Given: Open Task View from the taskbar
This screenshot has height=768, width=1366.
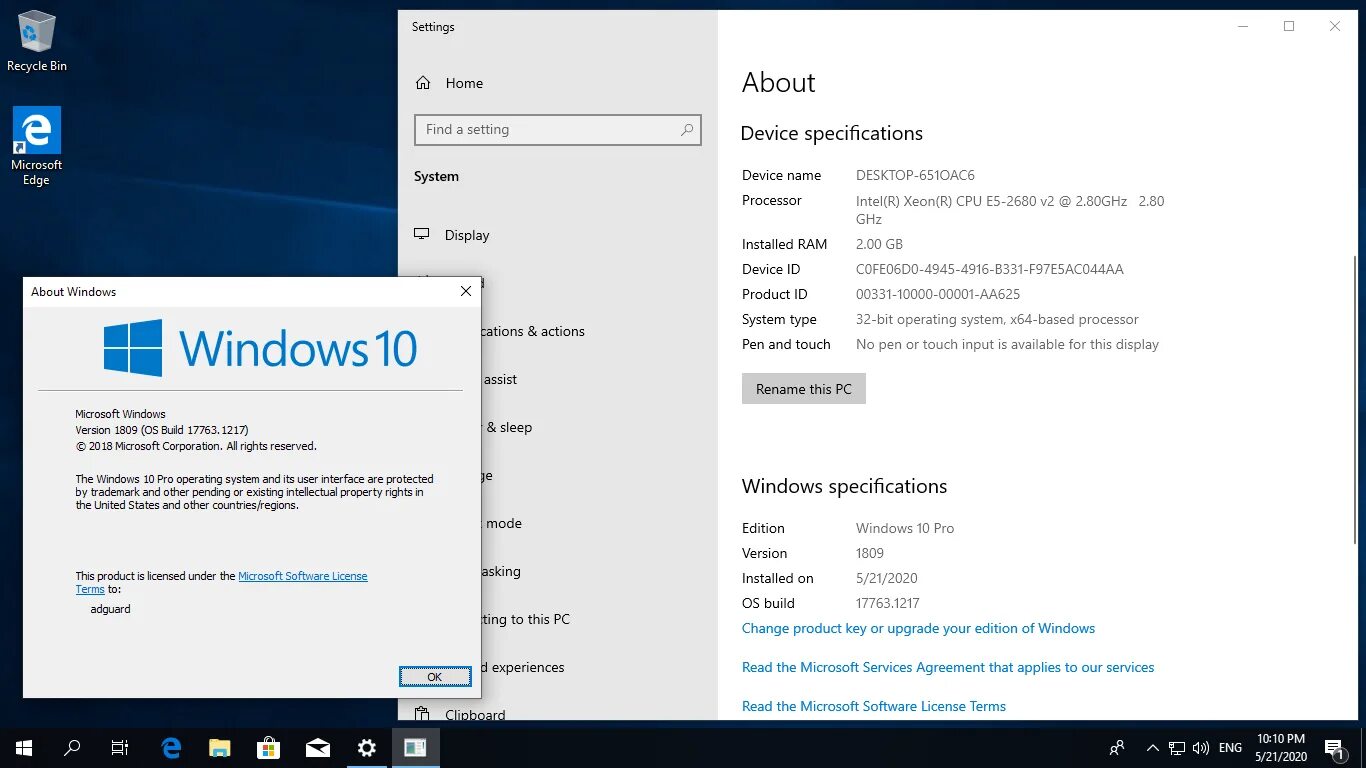Looking at the screenshot, I should tap(120, 747).
